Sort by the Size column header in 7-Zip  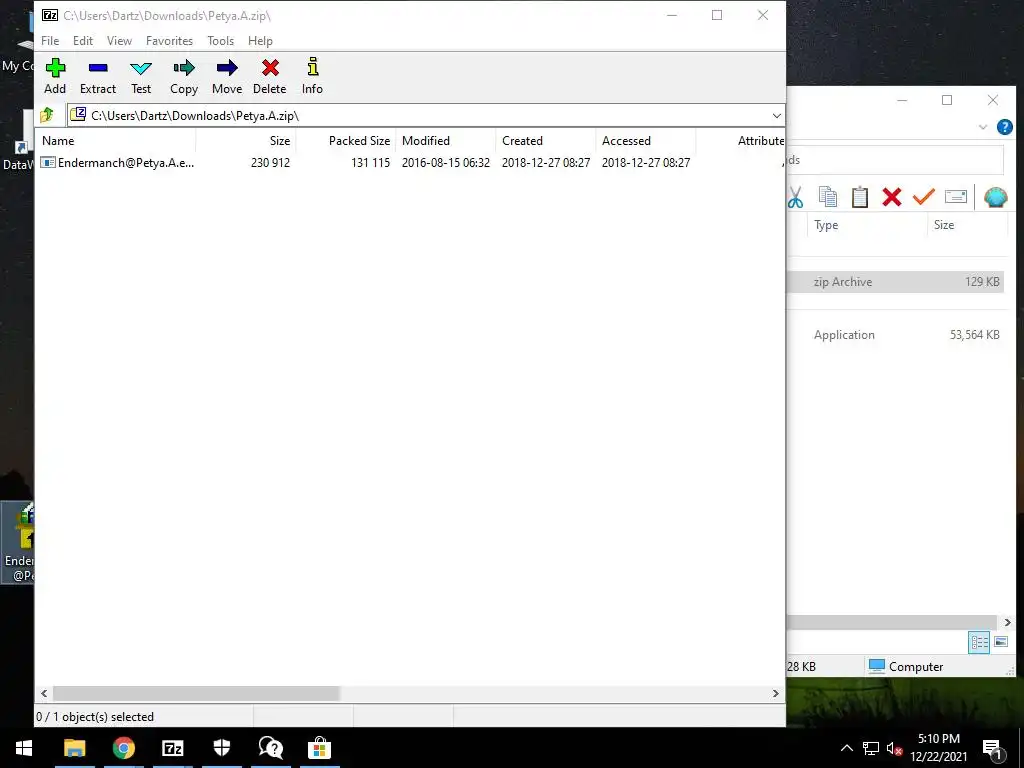pos(246,141)
